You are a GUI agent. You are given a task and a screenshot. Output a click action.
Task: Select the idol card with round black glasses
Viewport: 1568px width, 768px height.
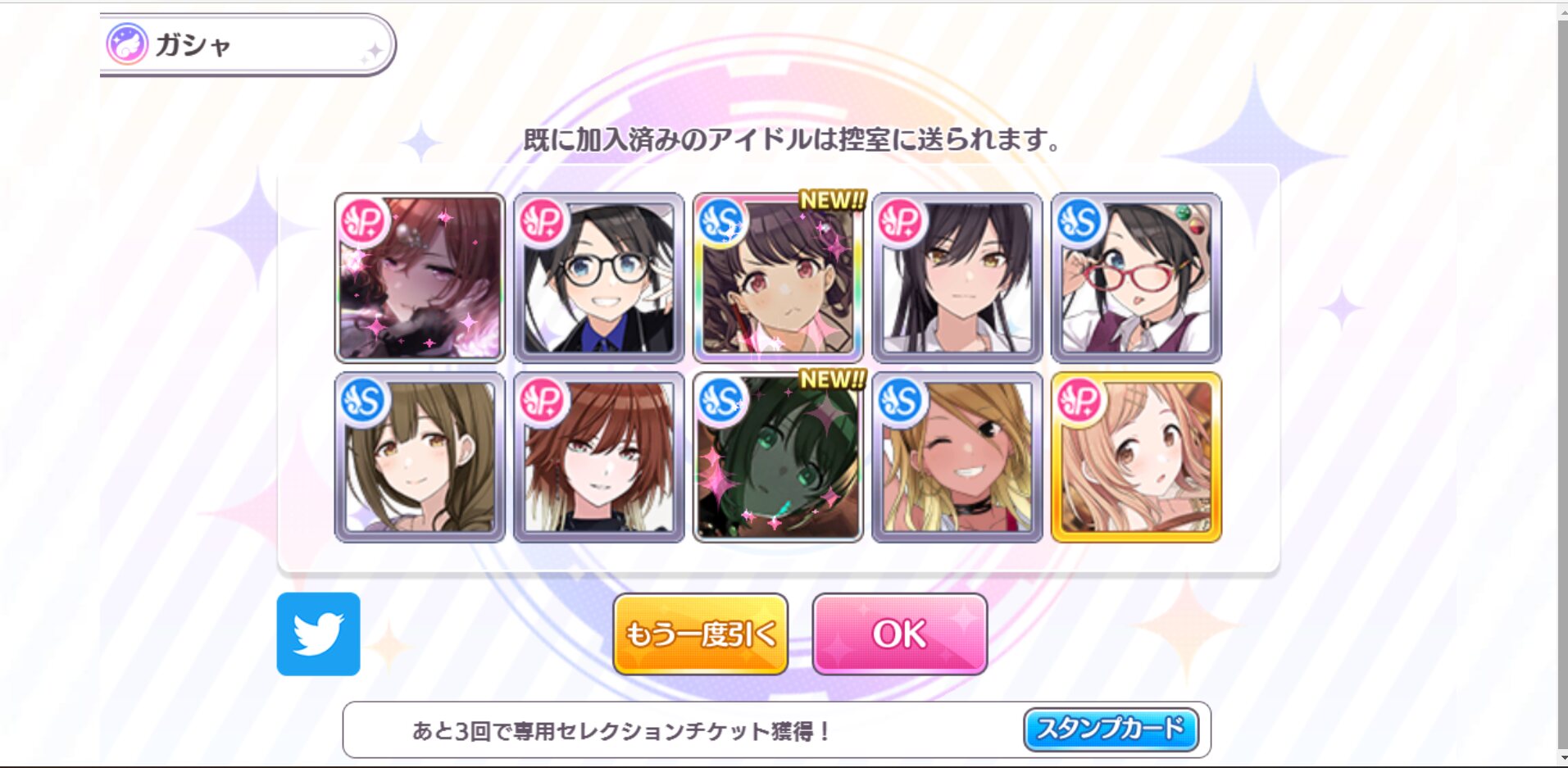click(598, 278)
